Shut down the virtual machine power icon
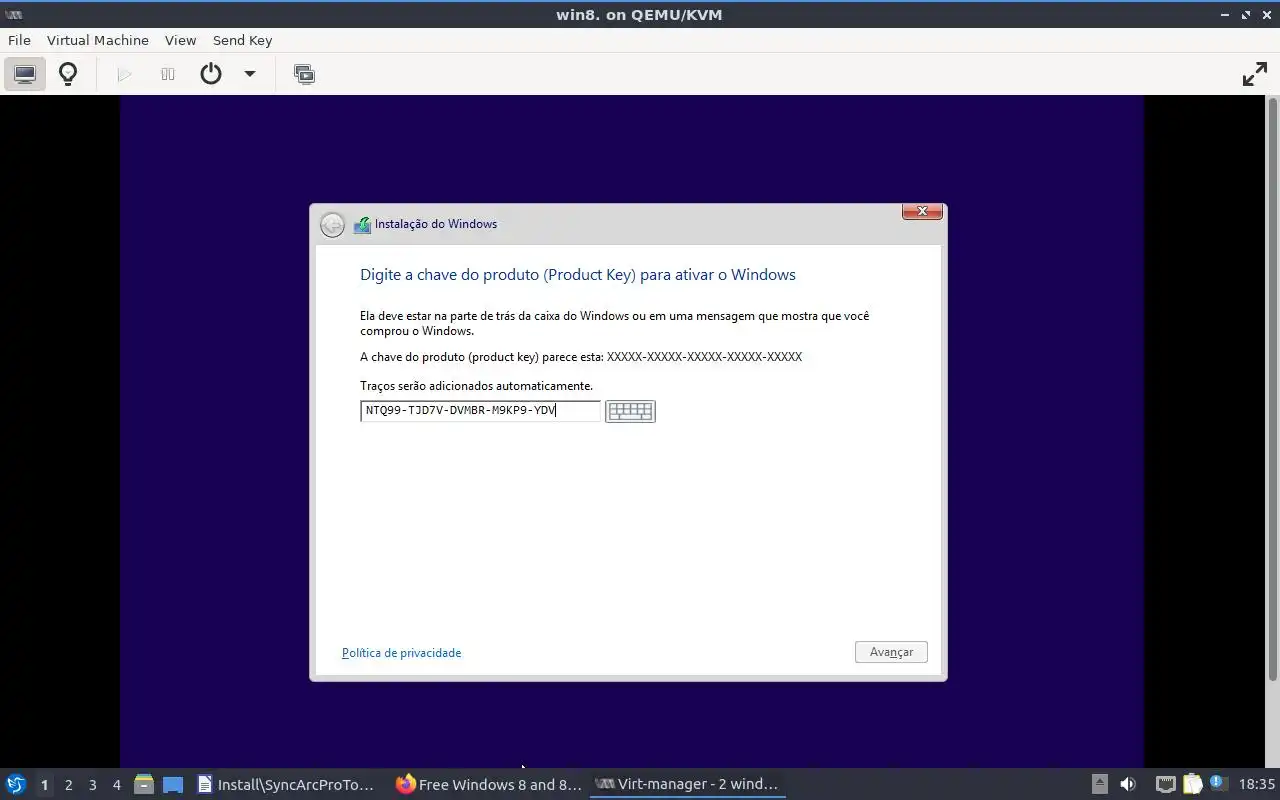This screenshot has height=800, width=1280. (x=210, y=74)
